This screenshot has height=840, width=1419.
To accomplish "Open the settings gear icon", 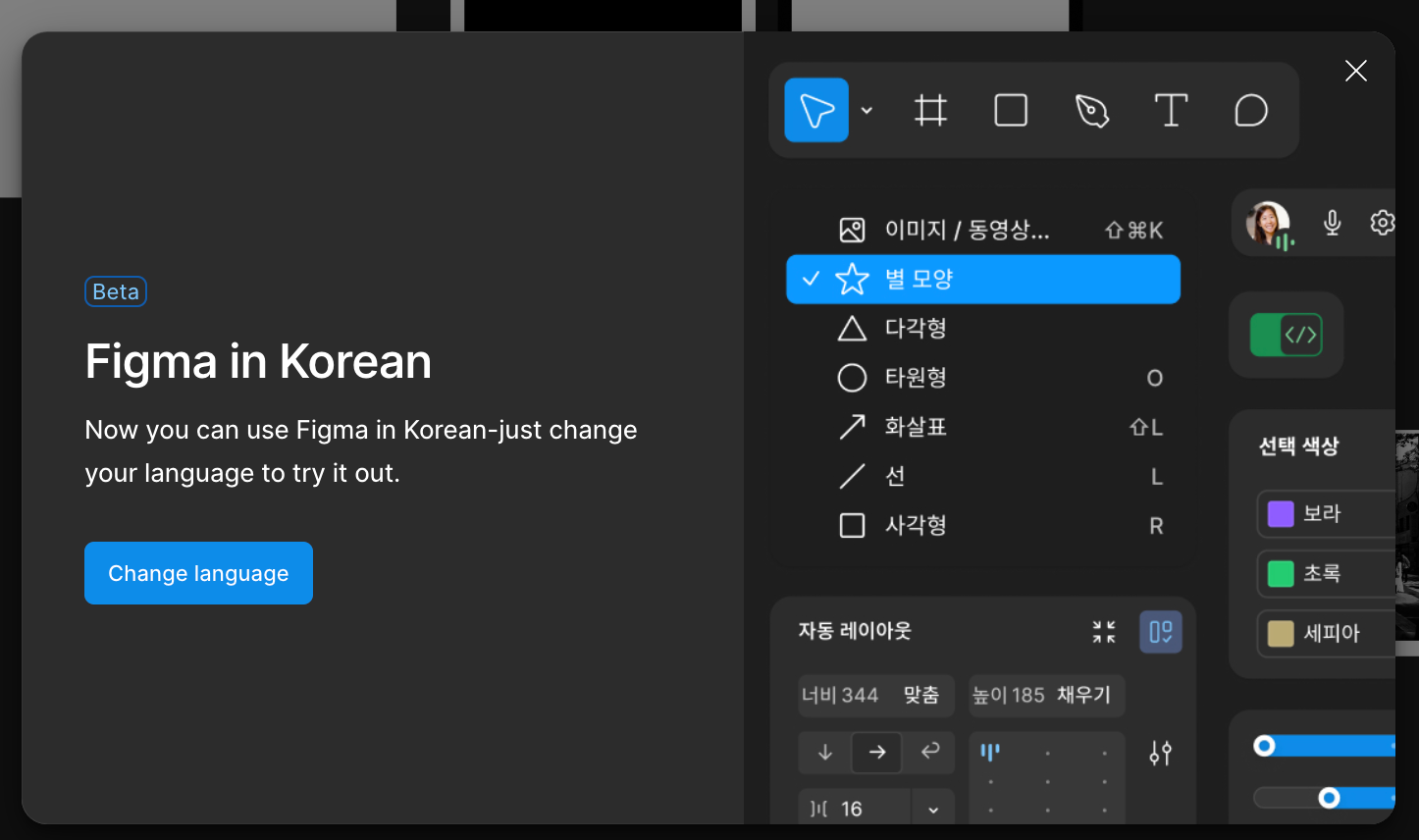I will coord(1382,223).
